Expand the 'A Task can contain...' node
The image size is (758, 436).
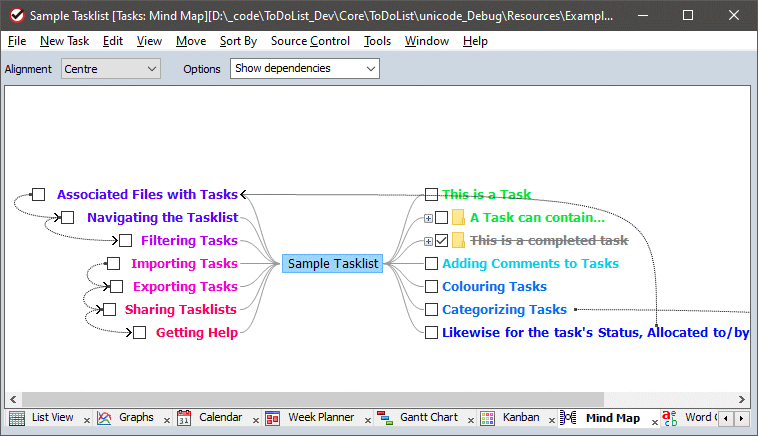(428, 218)
